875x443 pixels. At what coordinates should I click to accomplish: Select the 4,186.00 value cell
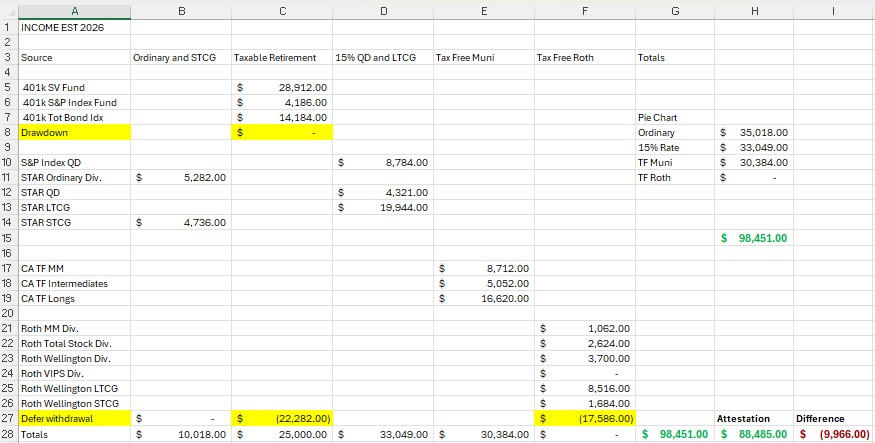[282, 103]
